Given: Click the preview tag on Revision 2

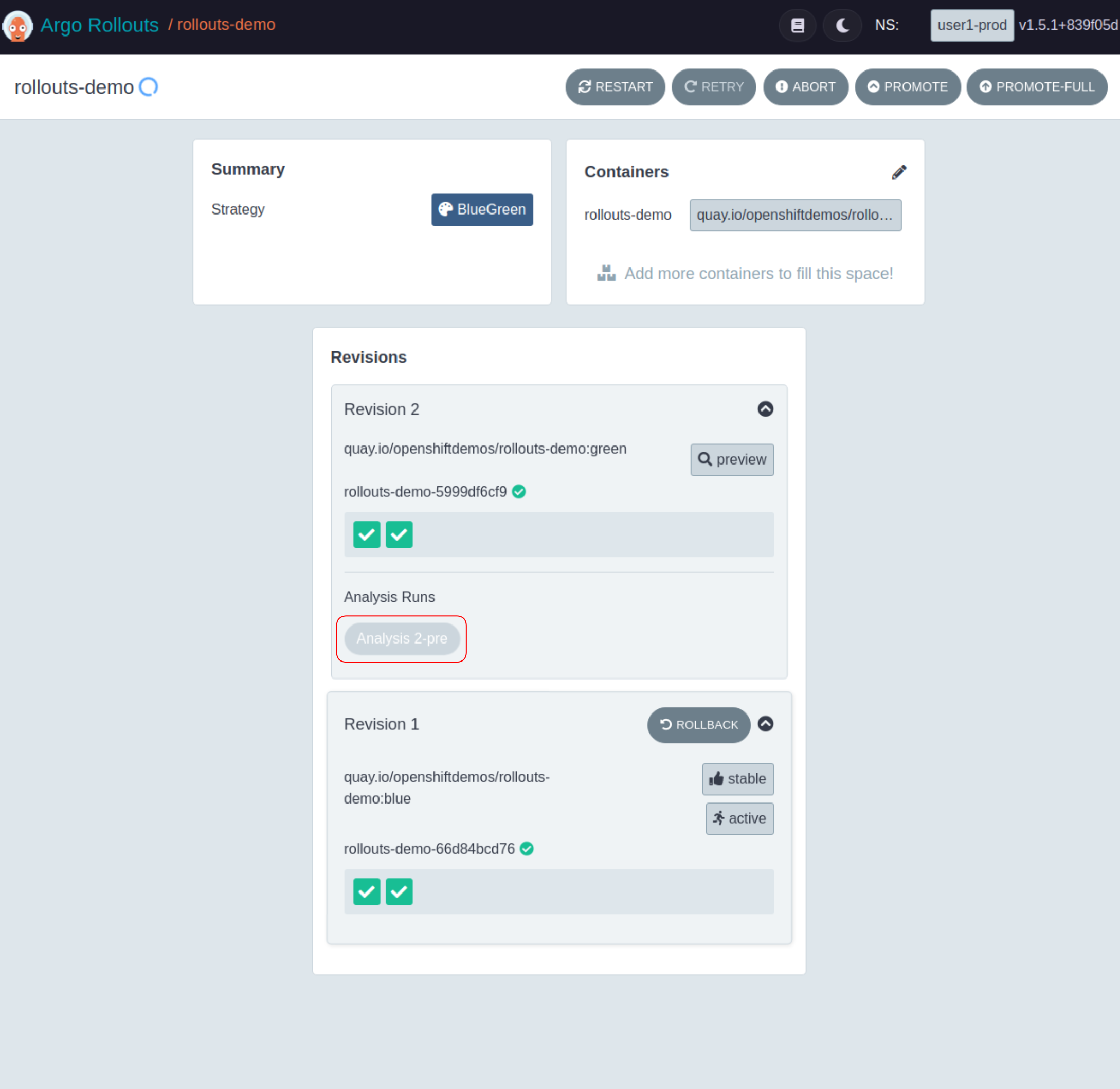Looking at the screenshot, I should (732, 459).
